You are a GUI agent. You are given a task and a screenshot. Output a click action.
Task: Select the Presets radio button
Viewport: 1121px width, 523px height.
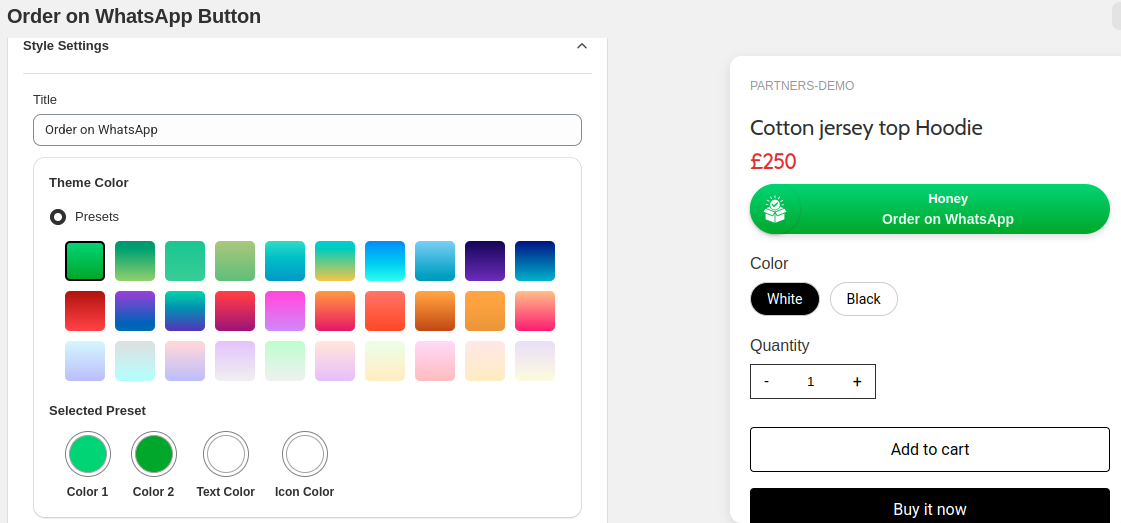pyautogui.click(x=58, y=216)
